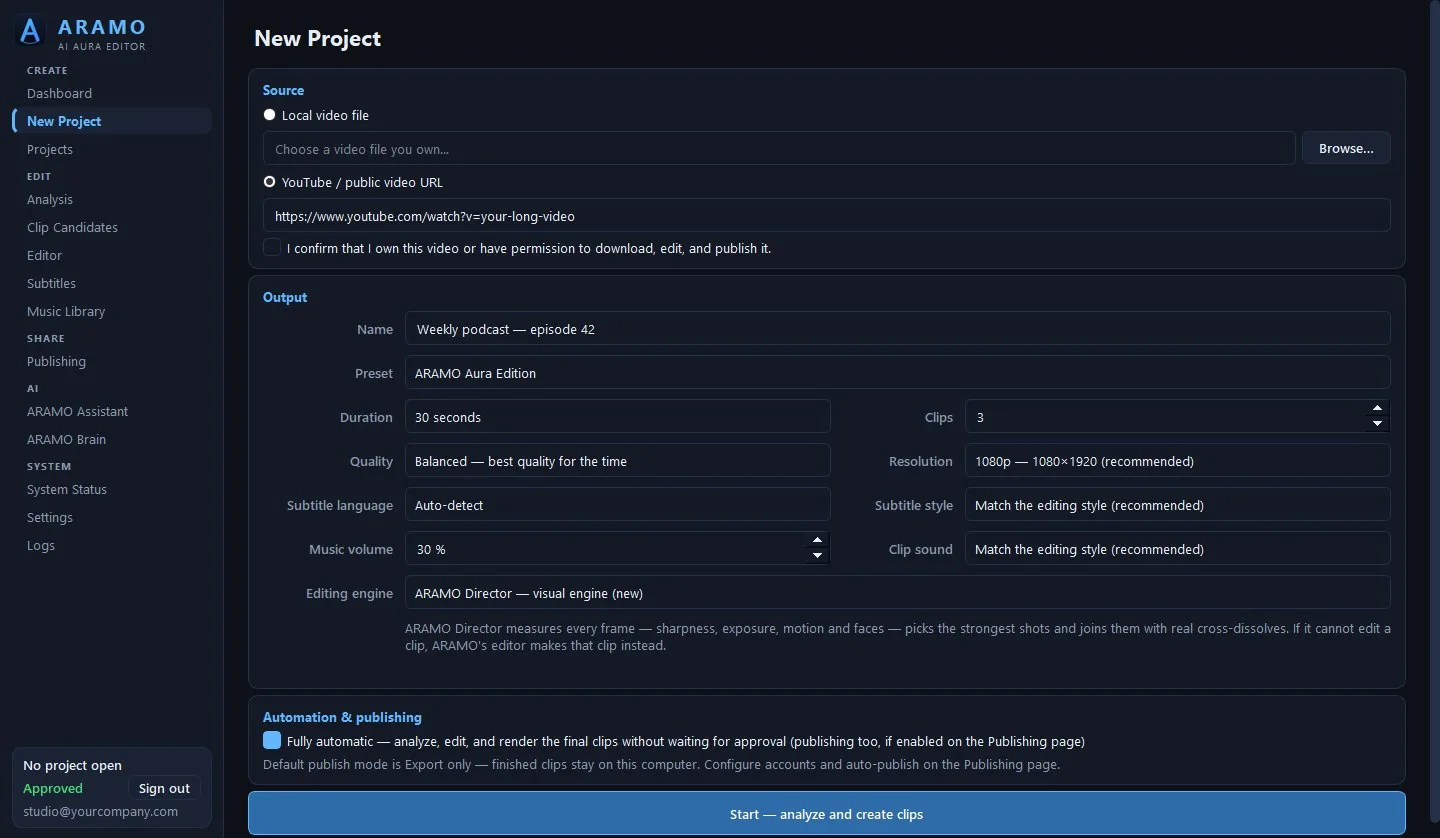Image resolution: width=1440 pixels, height=838 pixels.
Task: Click the ARAMO logo icon
Action: (x=31, y=31)
